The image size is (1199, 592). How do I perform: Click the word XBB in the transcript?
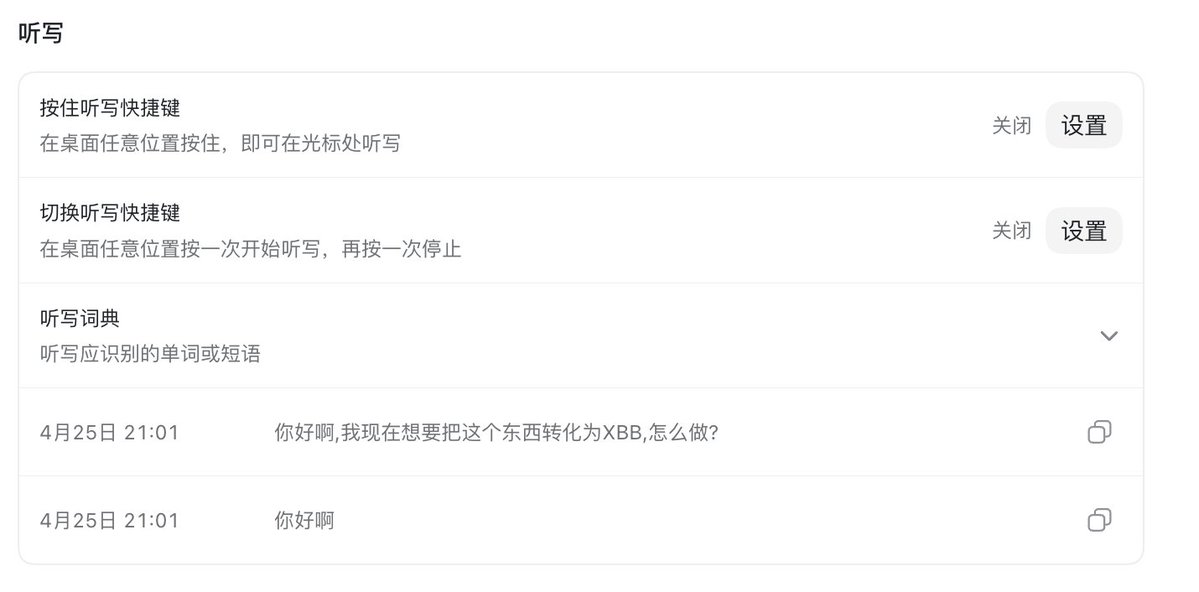pyautogui.click(x=622, y=433)
